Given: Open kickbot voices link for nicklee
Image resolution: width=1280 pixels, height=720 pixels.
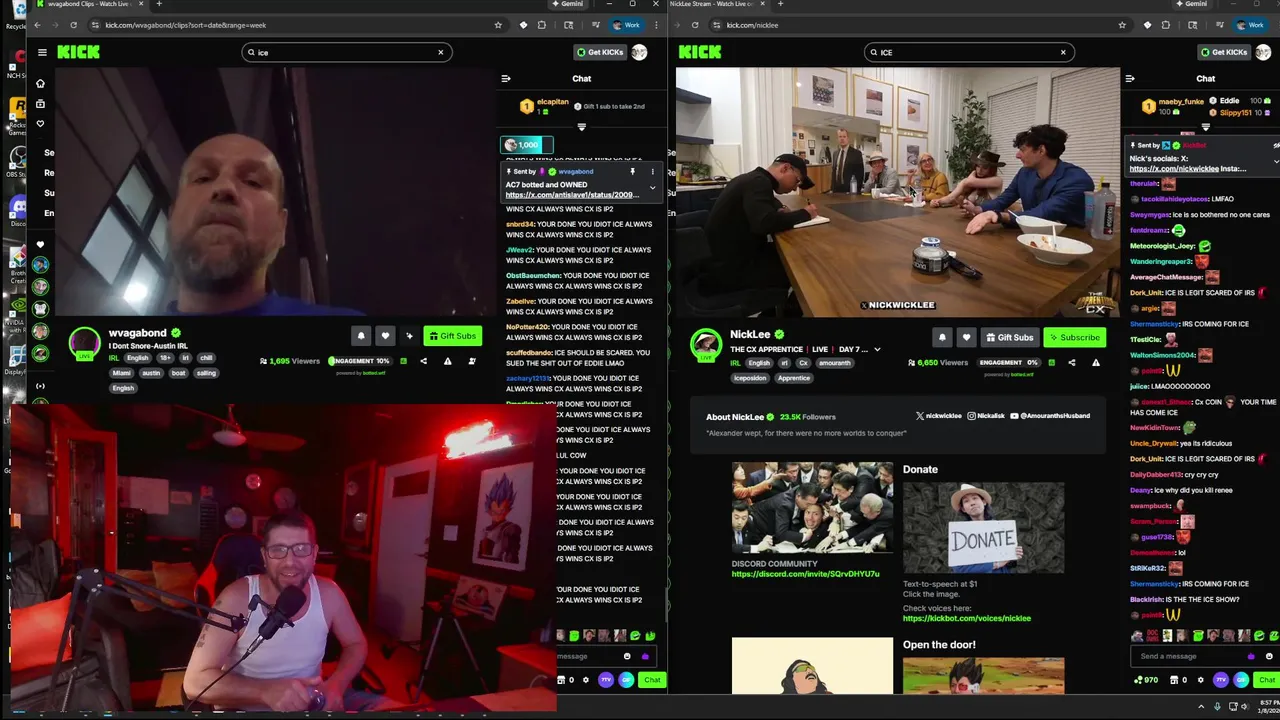Looking at the screenshot, I should tap(966, 618).
